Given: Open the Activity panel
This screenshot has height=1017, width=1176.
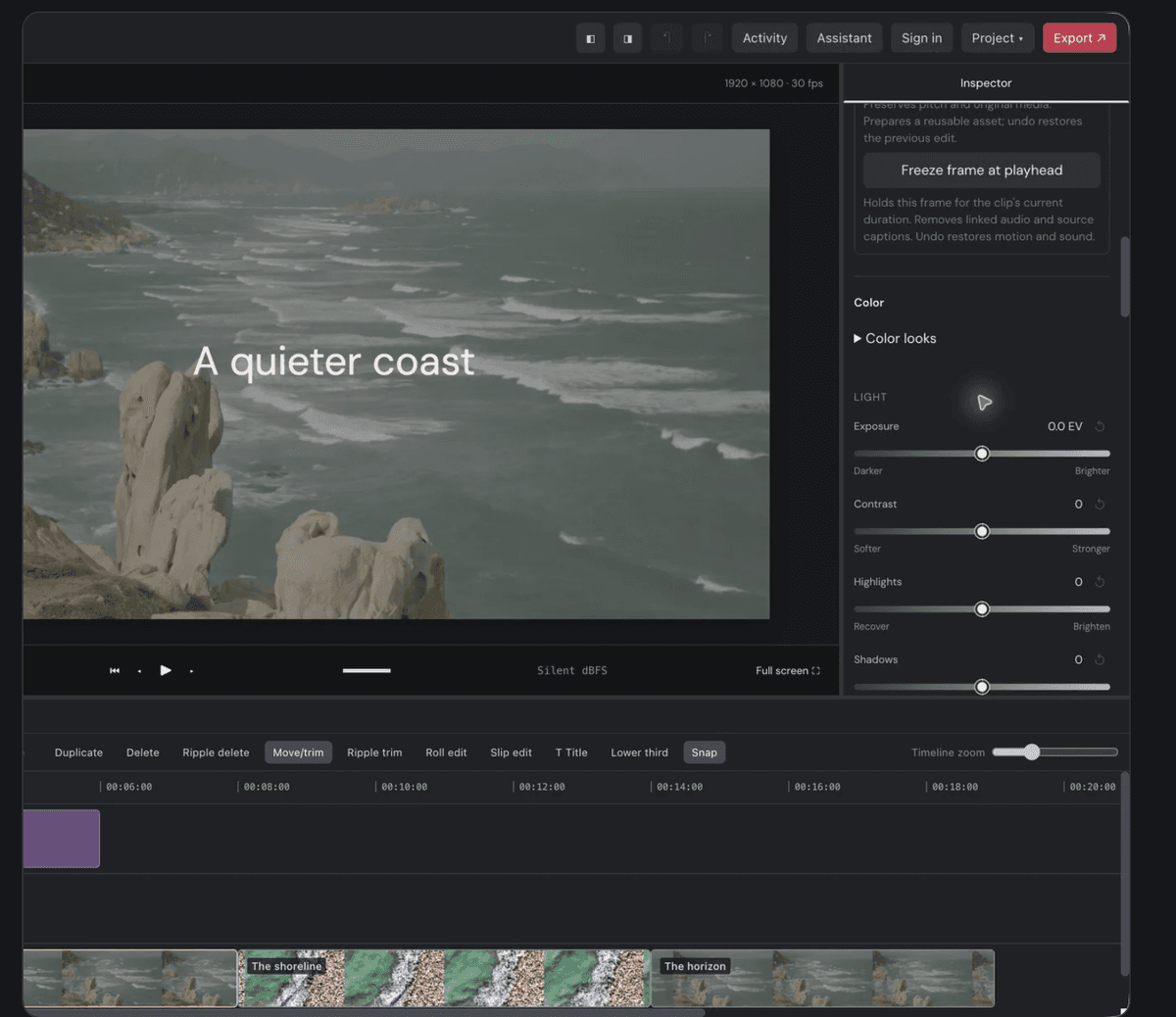Looking at the screenshot, I should pyautogui.click(x=764, y=38).
